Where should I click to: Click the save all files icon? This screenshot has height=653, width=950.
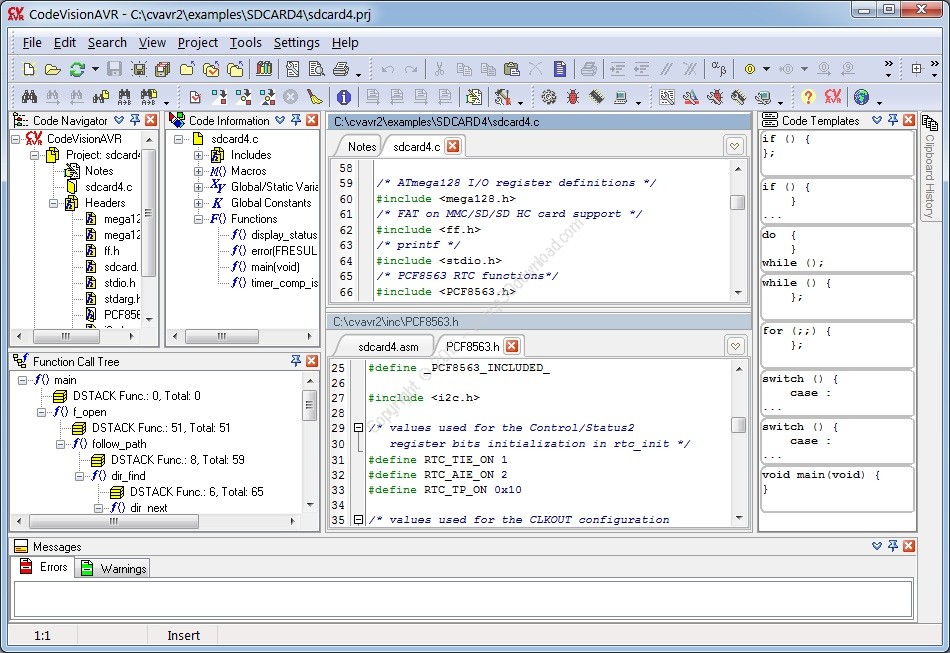pyautogui.click(x=162, y=69)
